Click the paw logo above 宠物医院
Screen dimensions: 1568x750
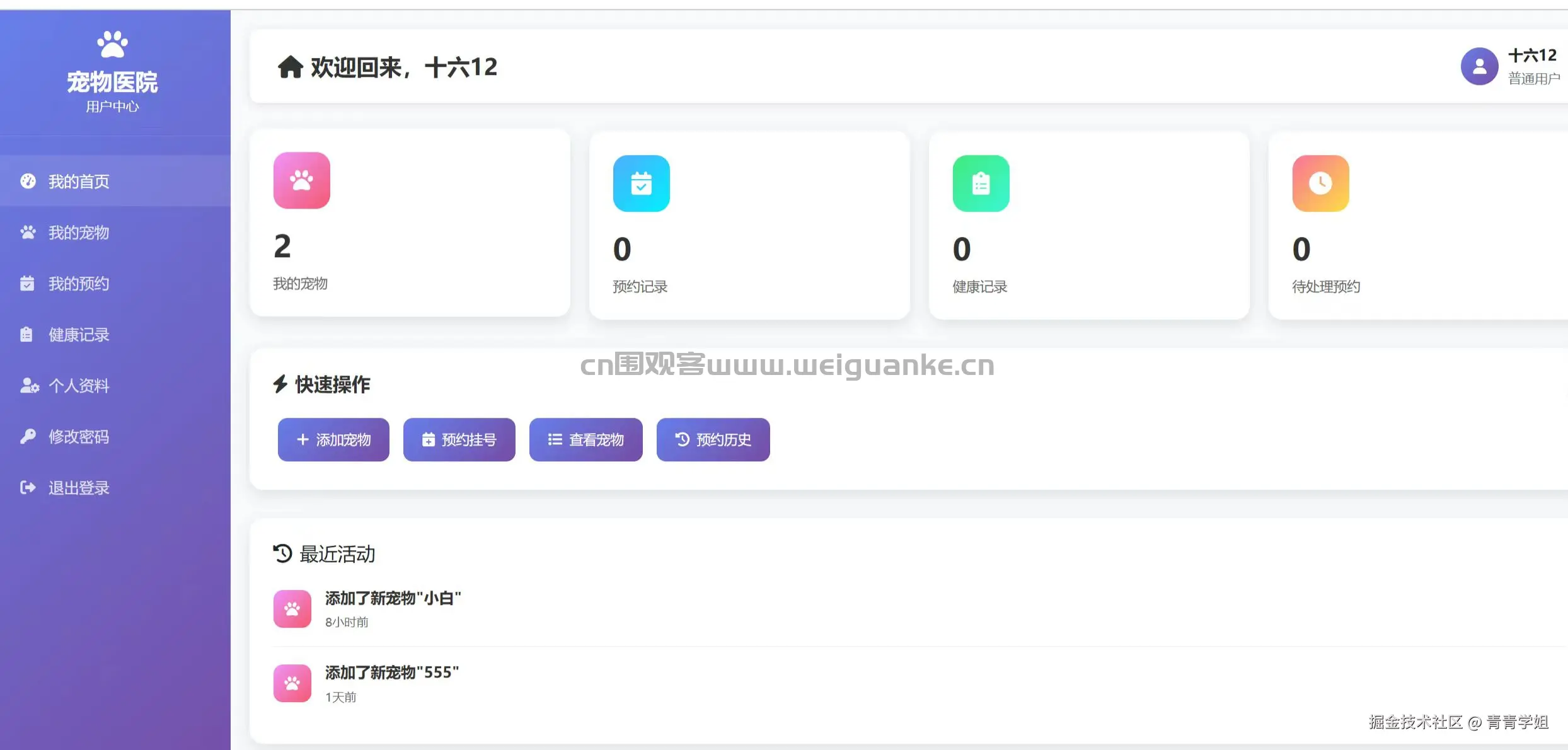click(112, 44)
